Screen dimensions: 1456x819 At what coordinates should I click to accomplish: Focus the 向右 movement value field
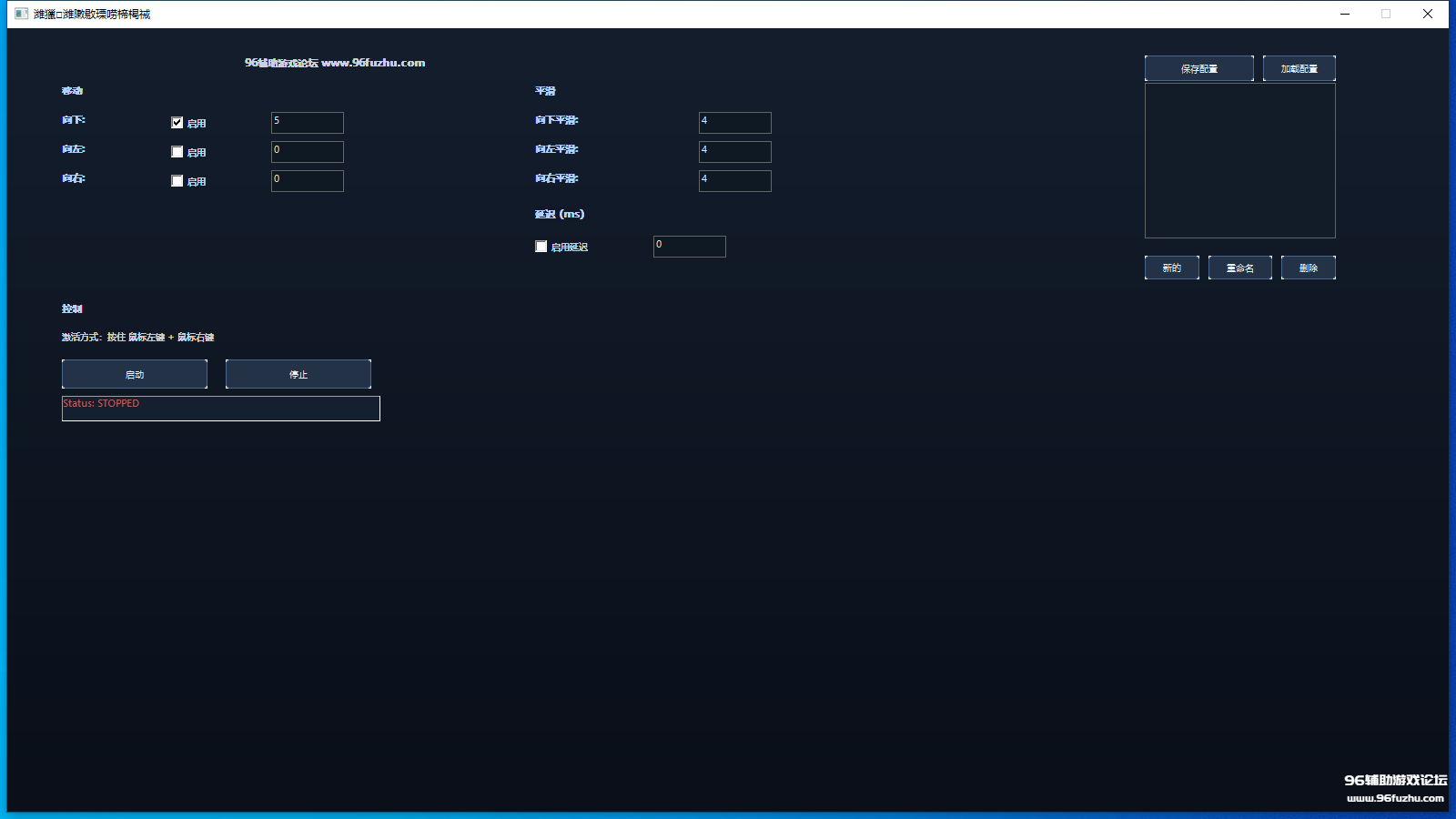tap(308, 181)
